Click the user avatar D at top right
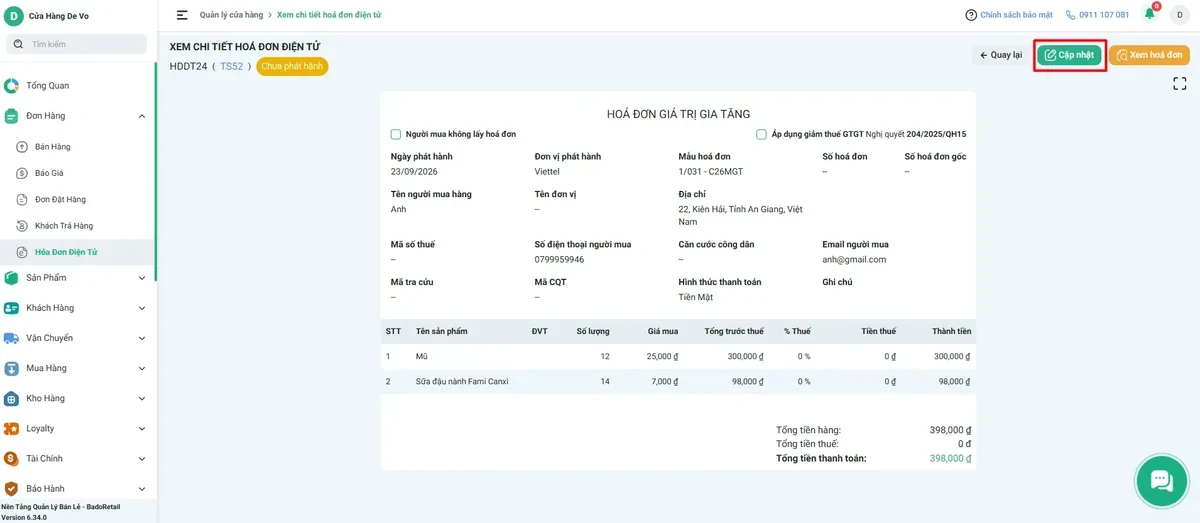The height and width of the screenshot is (523, 1200). pyautogui.click(x=1180, y=15)
